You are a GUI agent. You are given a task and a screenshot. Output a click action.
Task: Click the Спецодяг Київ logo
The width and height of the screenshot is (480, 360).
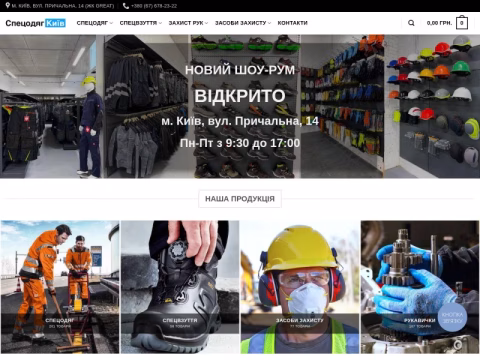pyautogui.click(x=35, y=23)
